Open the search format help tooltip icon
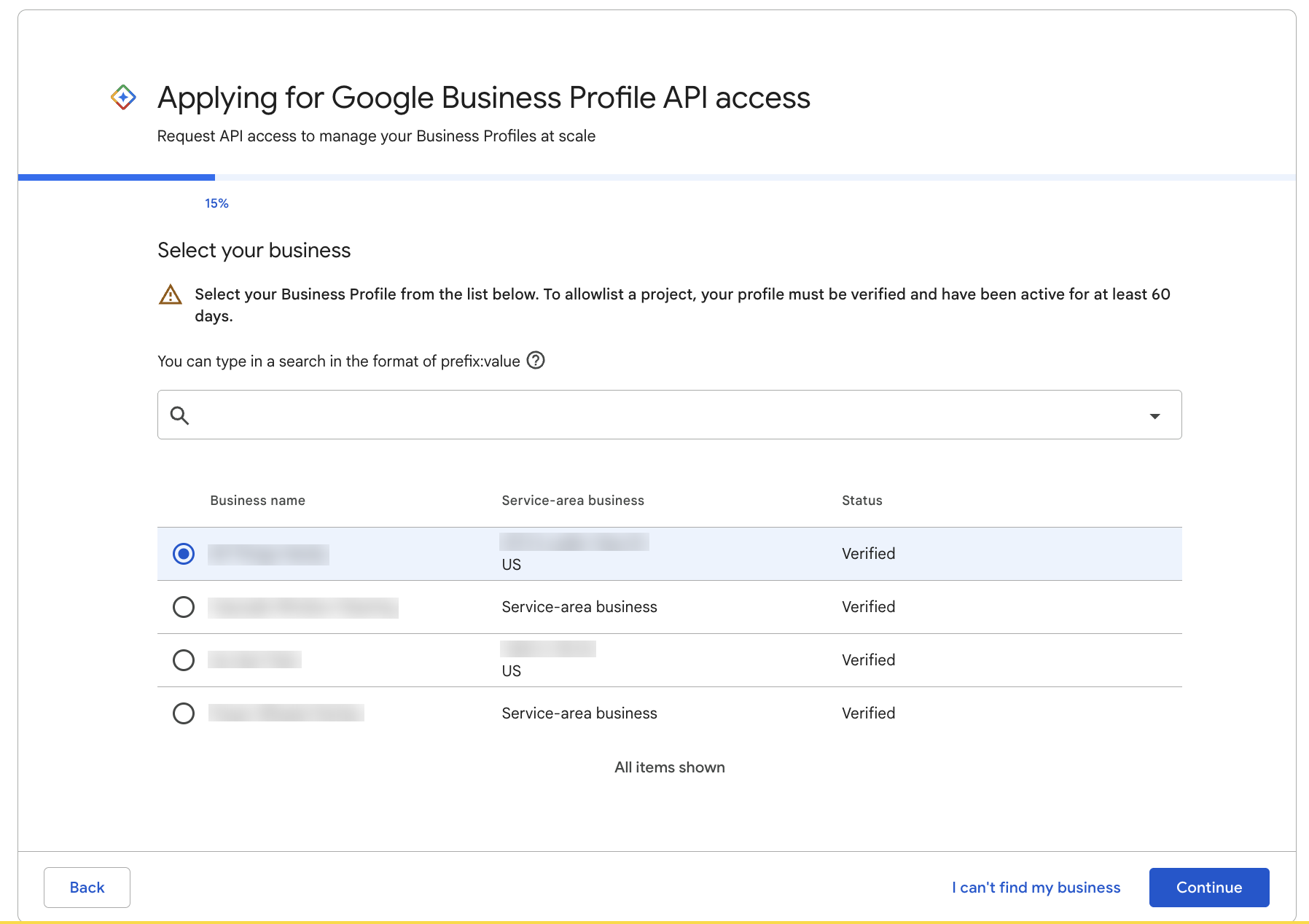 (x=536, y=361)
